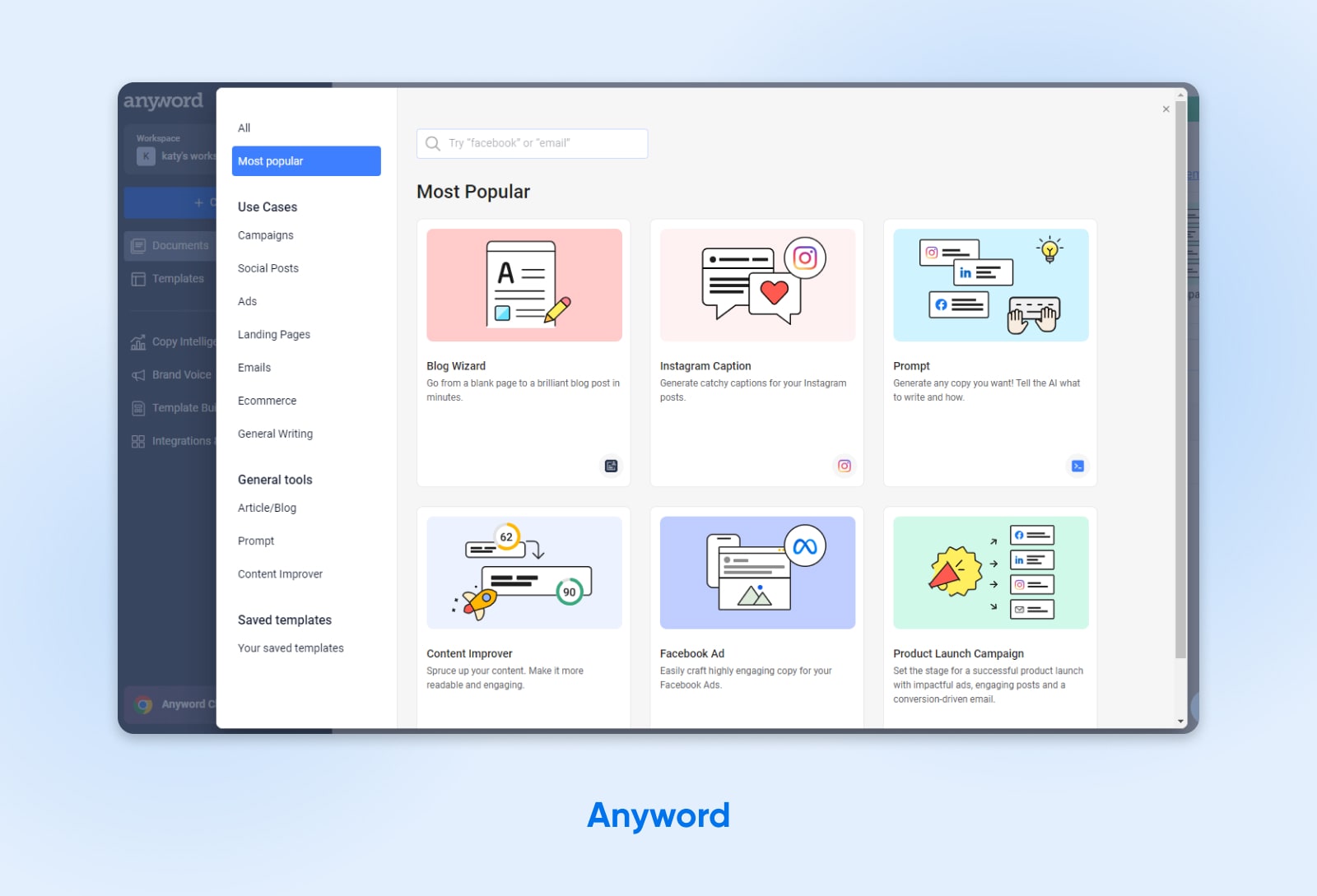
Task: Open Documents from the sidebar icon
Action: pos(138,246)
